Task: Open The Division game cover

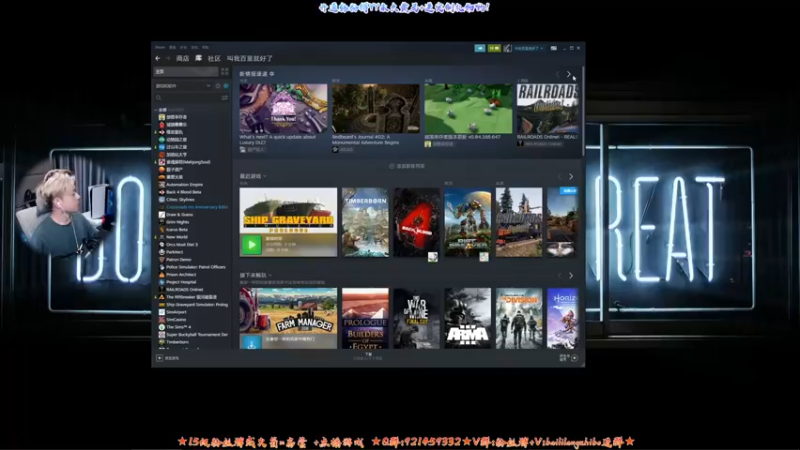Action: click(519, 318)
